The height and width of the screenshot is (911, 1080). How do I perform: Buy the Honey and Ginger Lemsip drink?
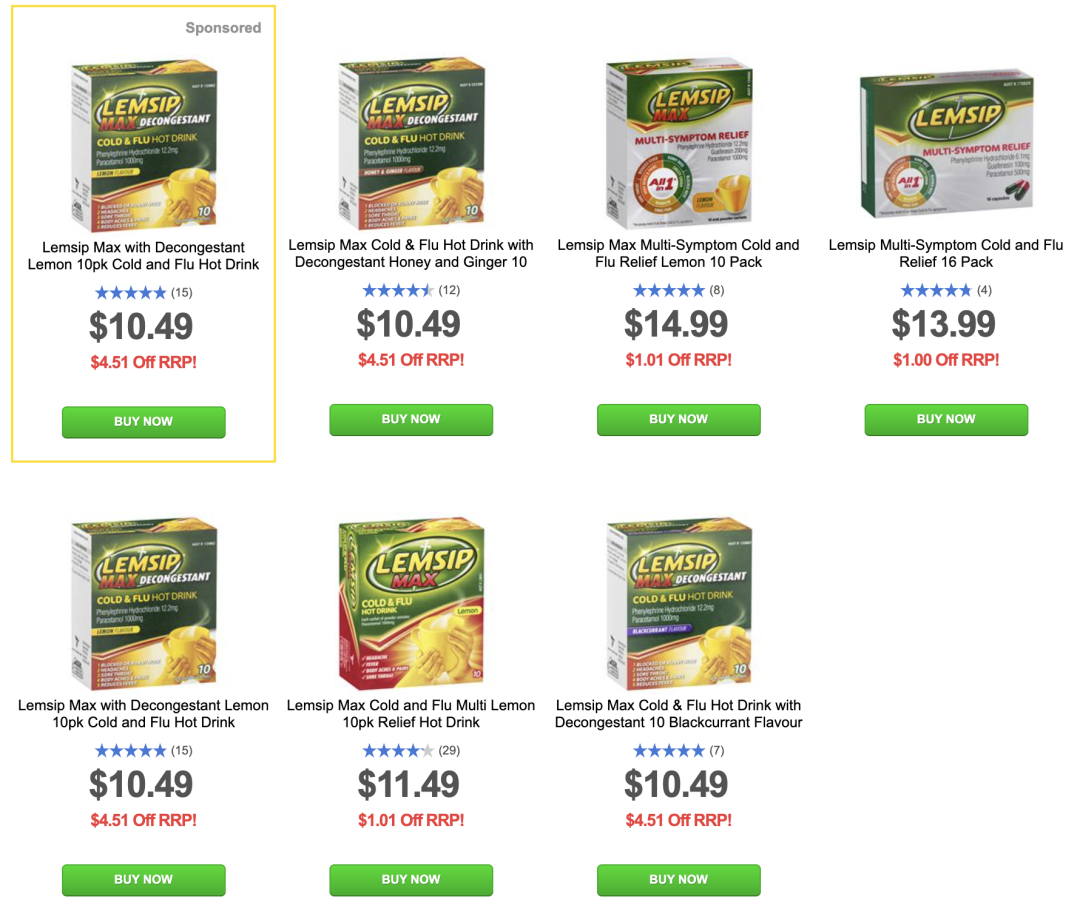411,419
